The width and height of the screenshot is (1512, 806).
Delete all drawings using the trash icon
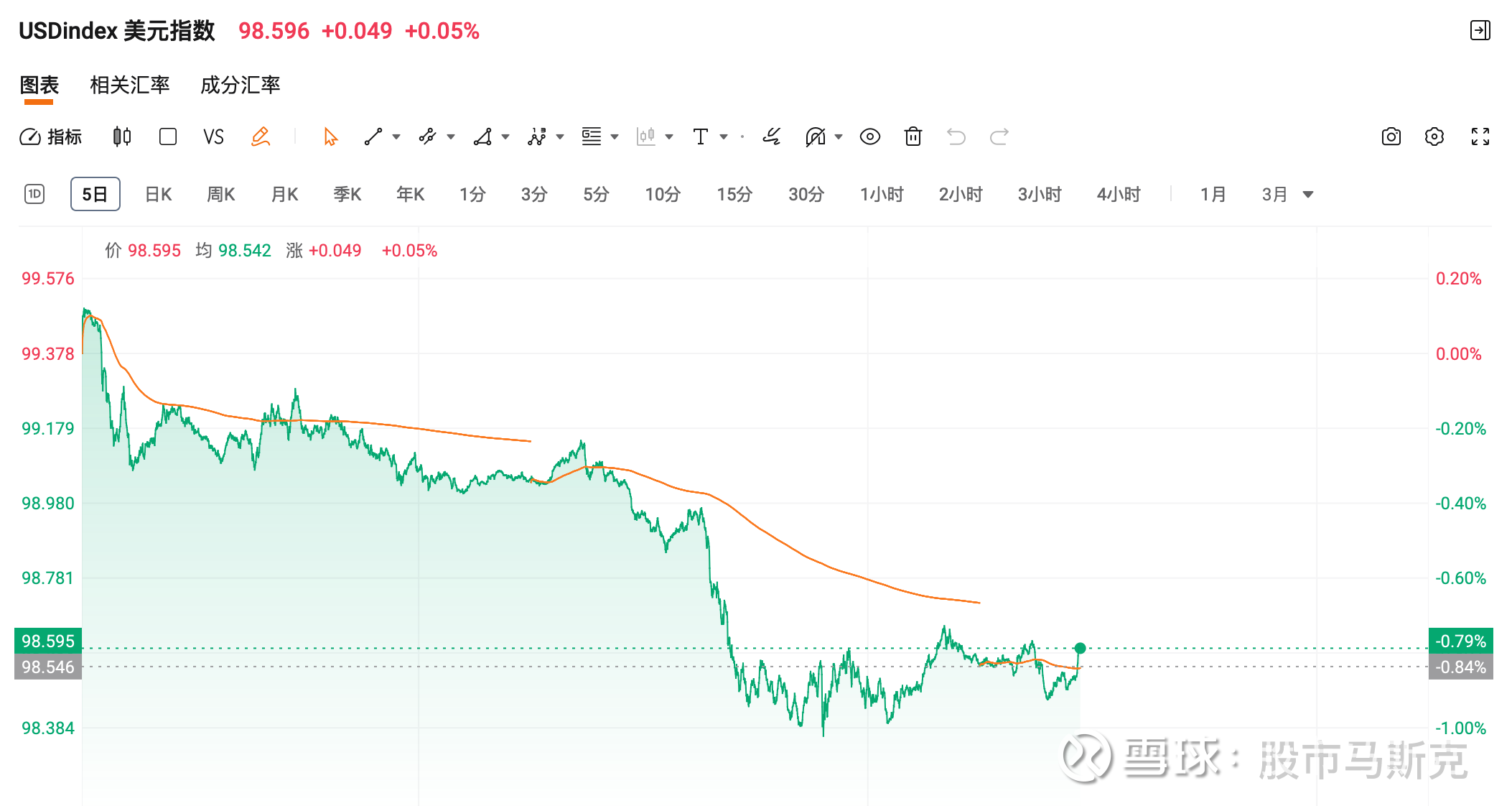[912, 136]
